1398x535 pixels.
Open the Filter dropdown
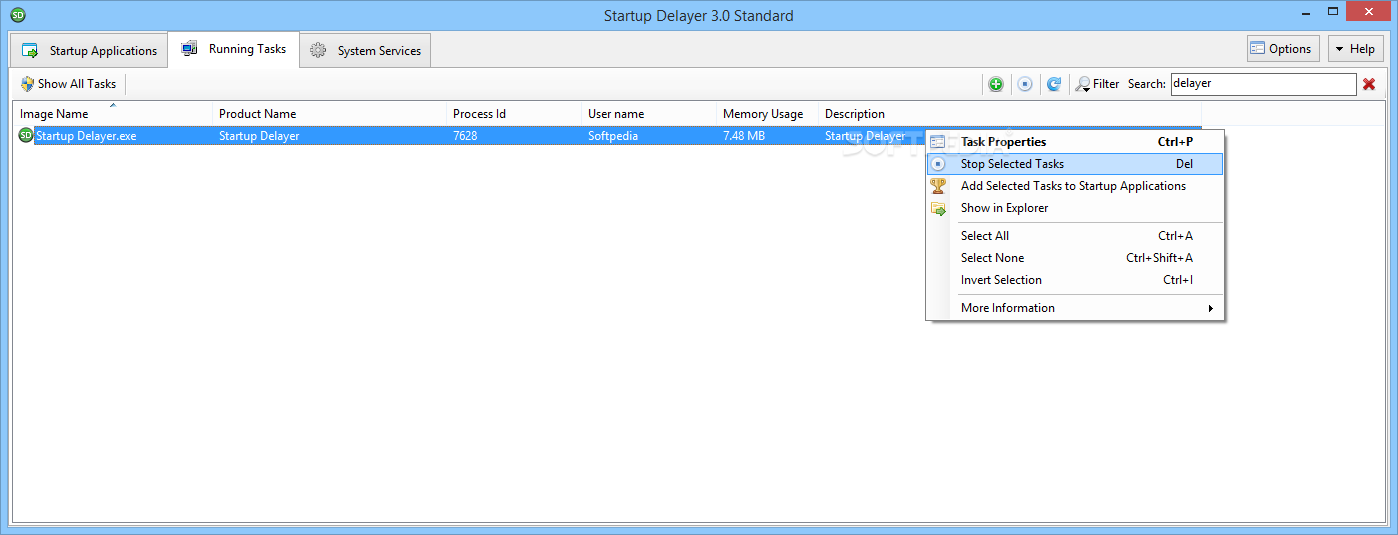click(1097, 84)
